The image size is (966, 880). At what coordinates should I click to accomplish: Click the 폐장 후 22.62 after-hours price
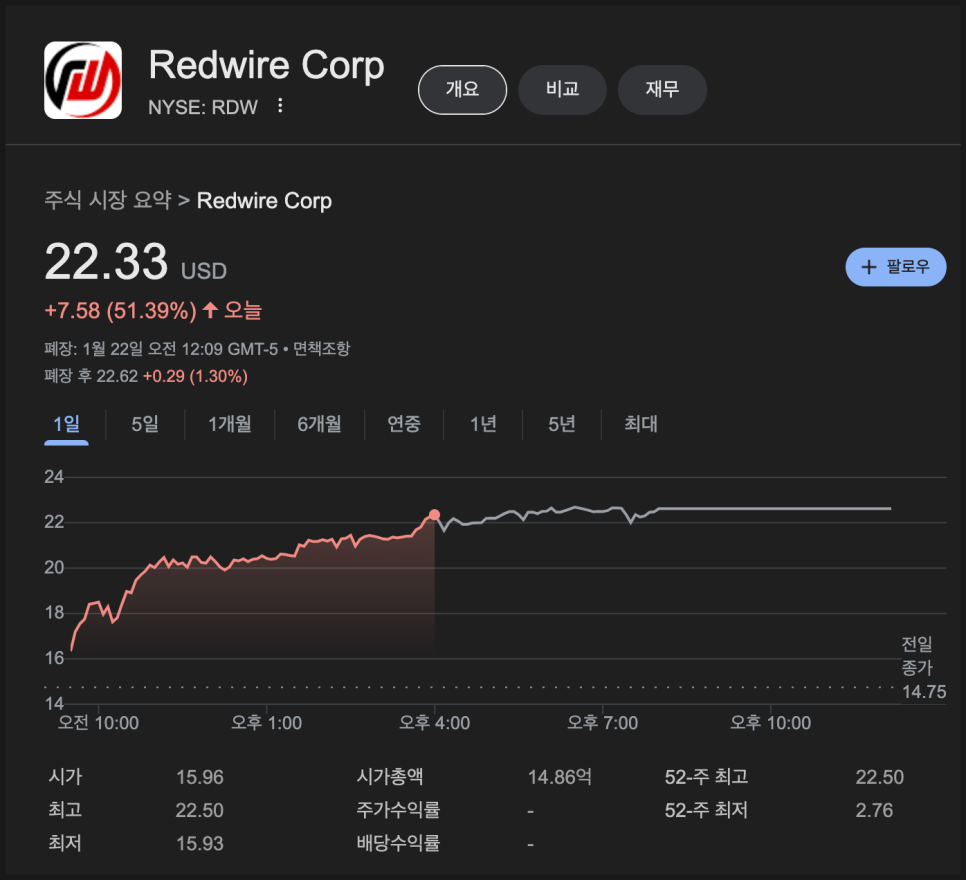coord(91,377)
